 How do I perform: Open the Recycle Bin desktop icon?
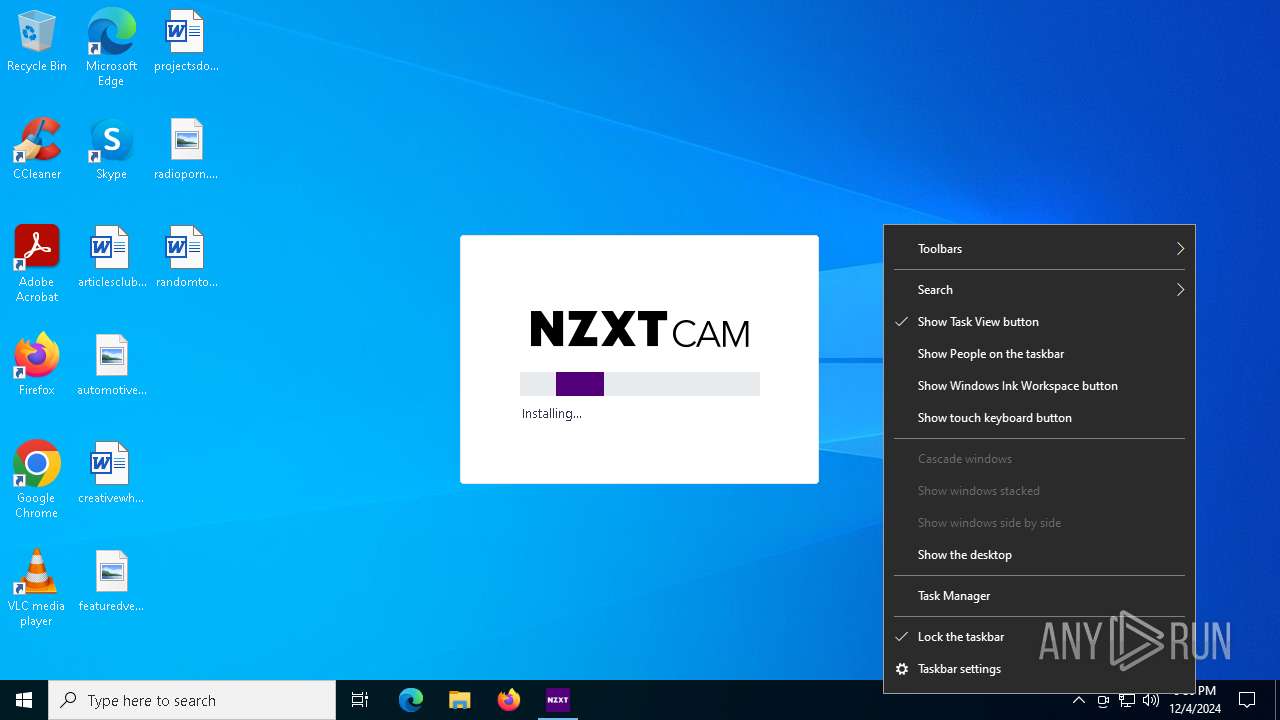tap(37, 42)
